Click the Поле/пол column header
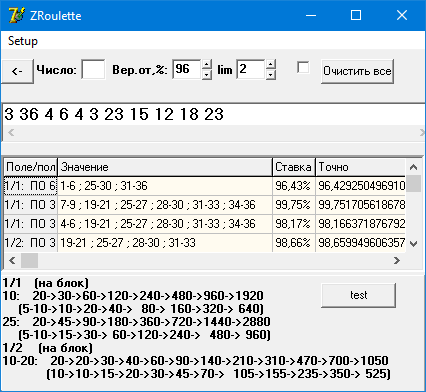 [31, 167]
